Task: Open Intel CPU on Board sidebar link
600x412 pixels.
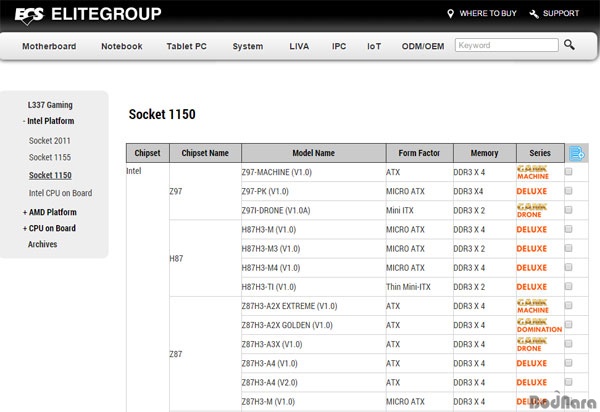Action: click(60, 193)
